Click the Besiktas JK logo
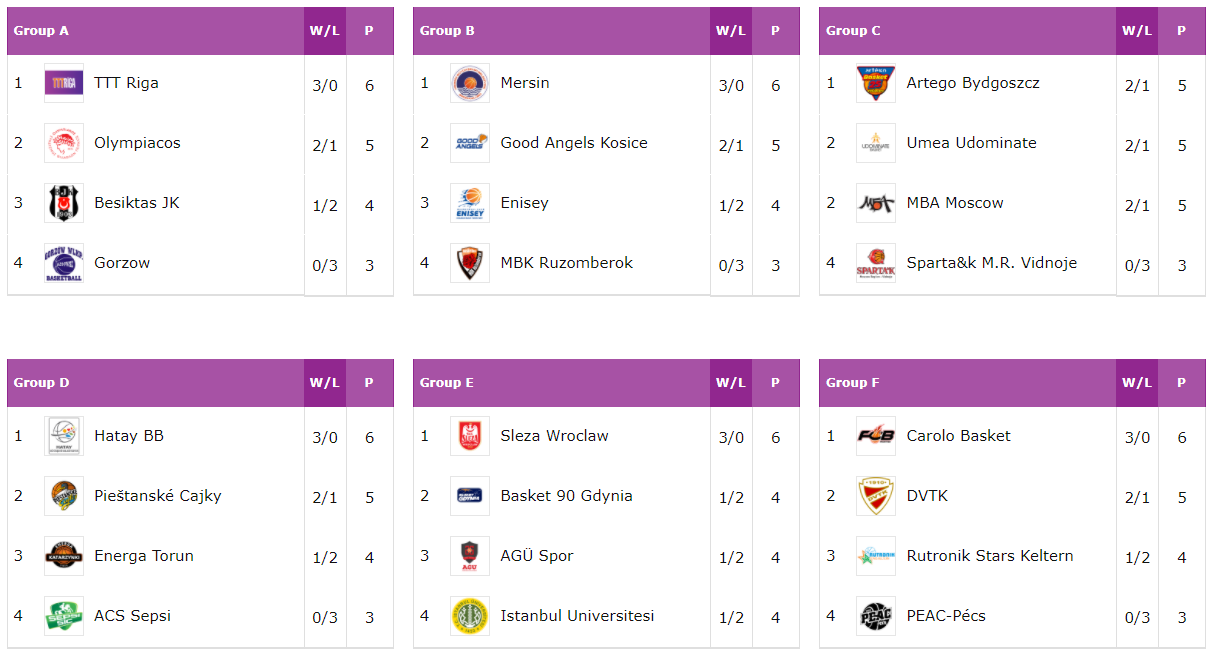This screenshot has height=658, width=1217. 64,203
